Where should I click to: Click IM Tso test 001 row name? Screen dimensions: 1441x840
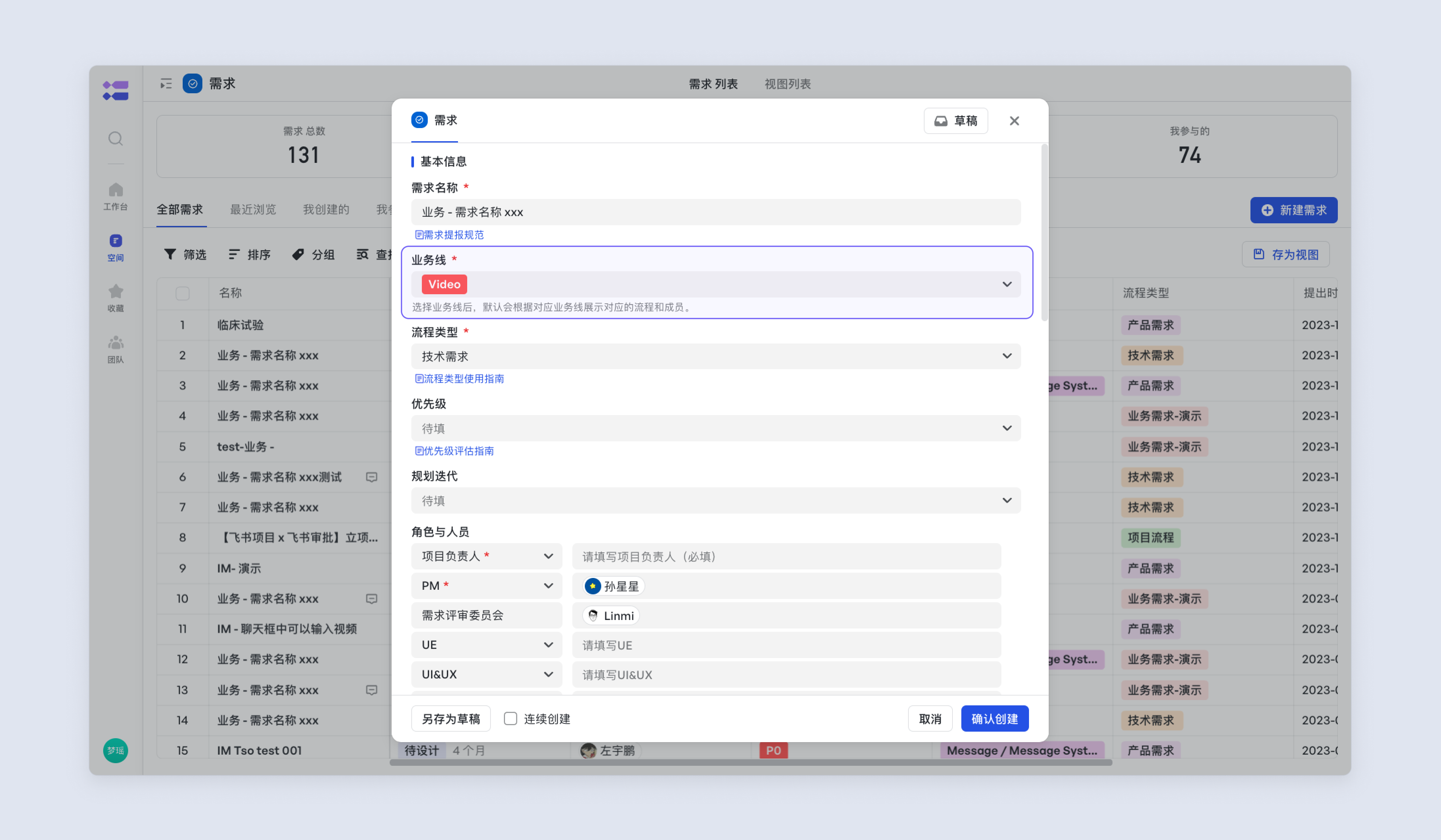click(260, 750)
